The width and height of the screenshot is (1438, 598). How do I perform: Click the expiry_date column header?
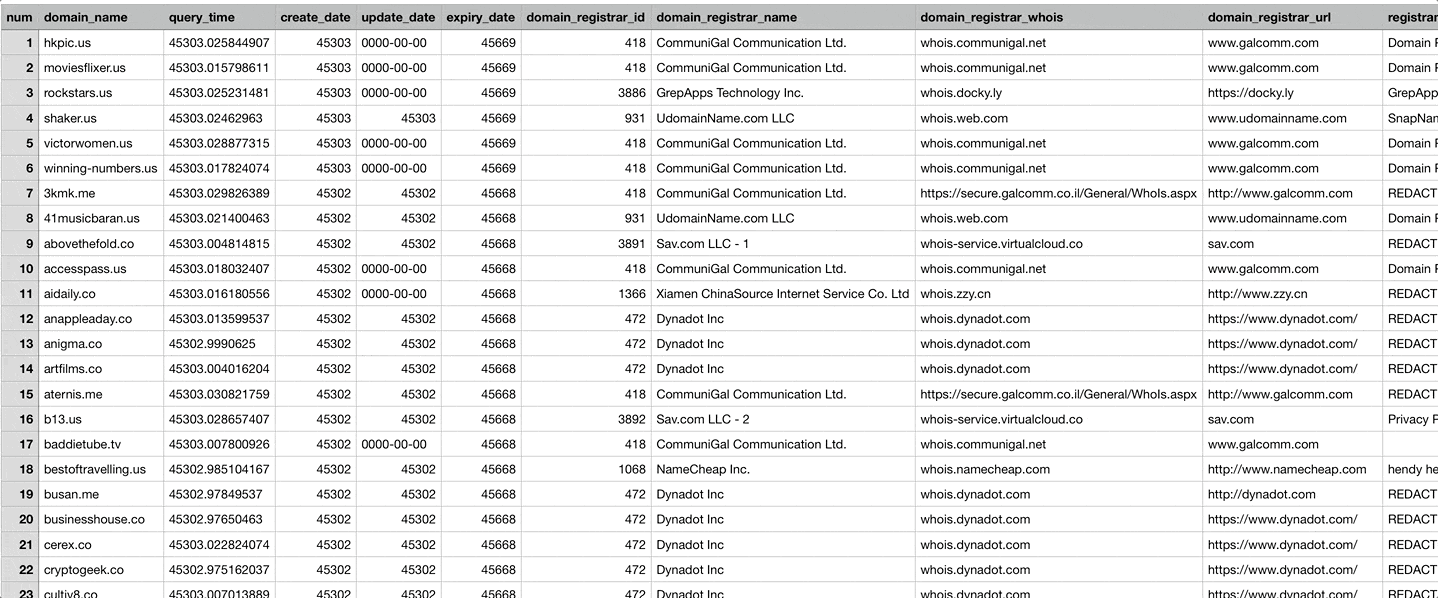480,18
